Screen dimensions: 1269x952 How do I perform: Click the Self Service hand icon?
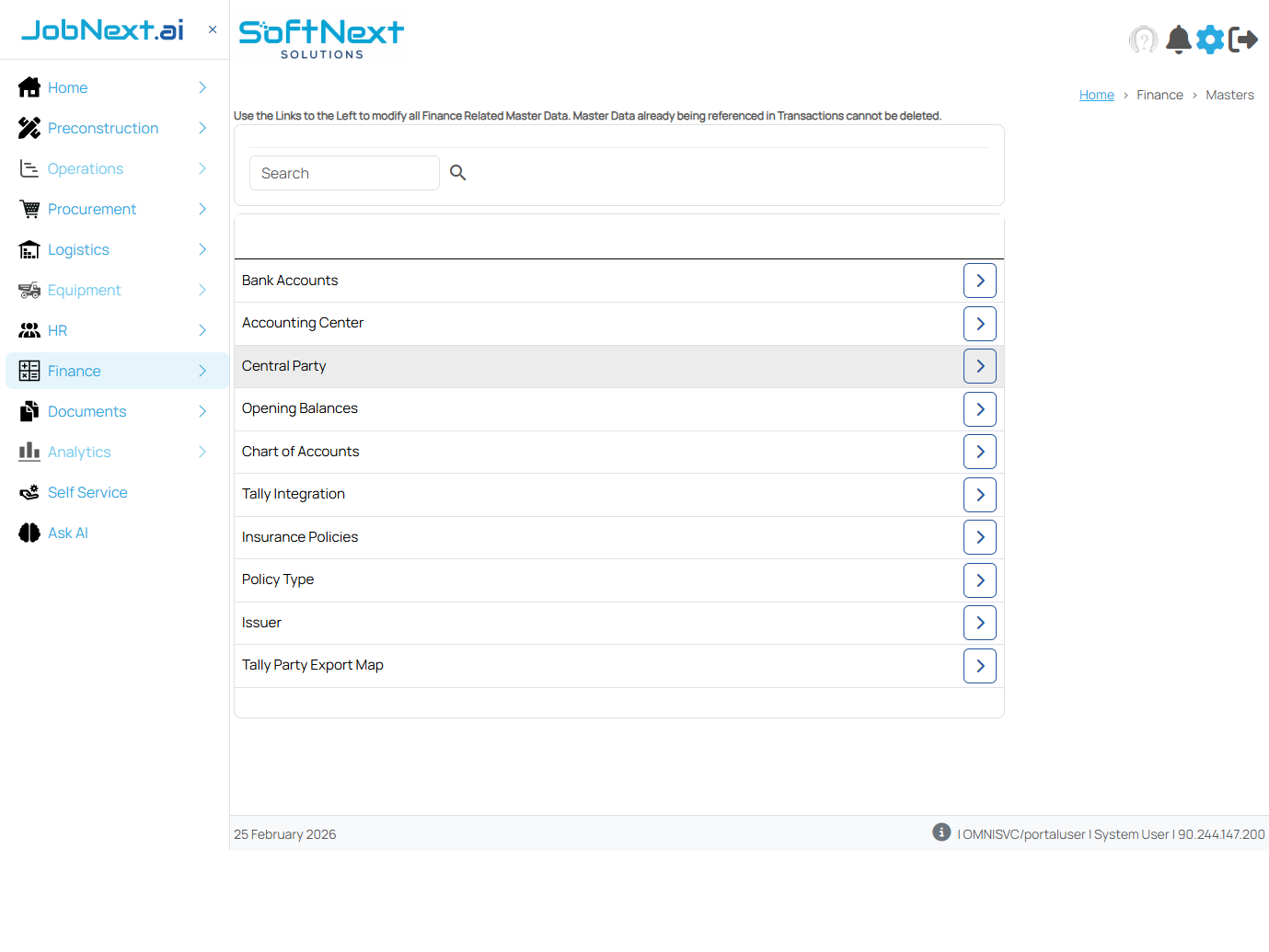tap(29, 493)
